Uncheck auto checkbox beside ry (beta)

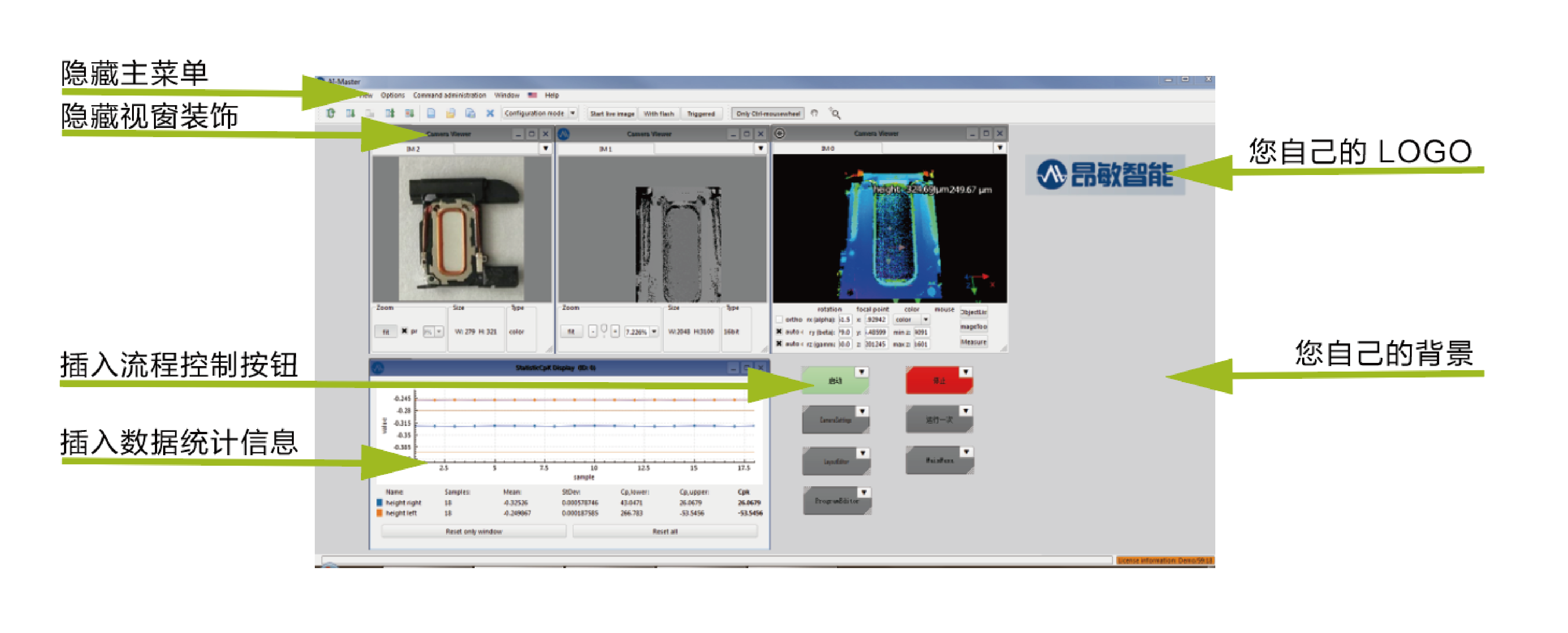click(779, 332)
